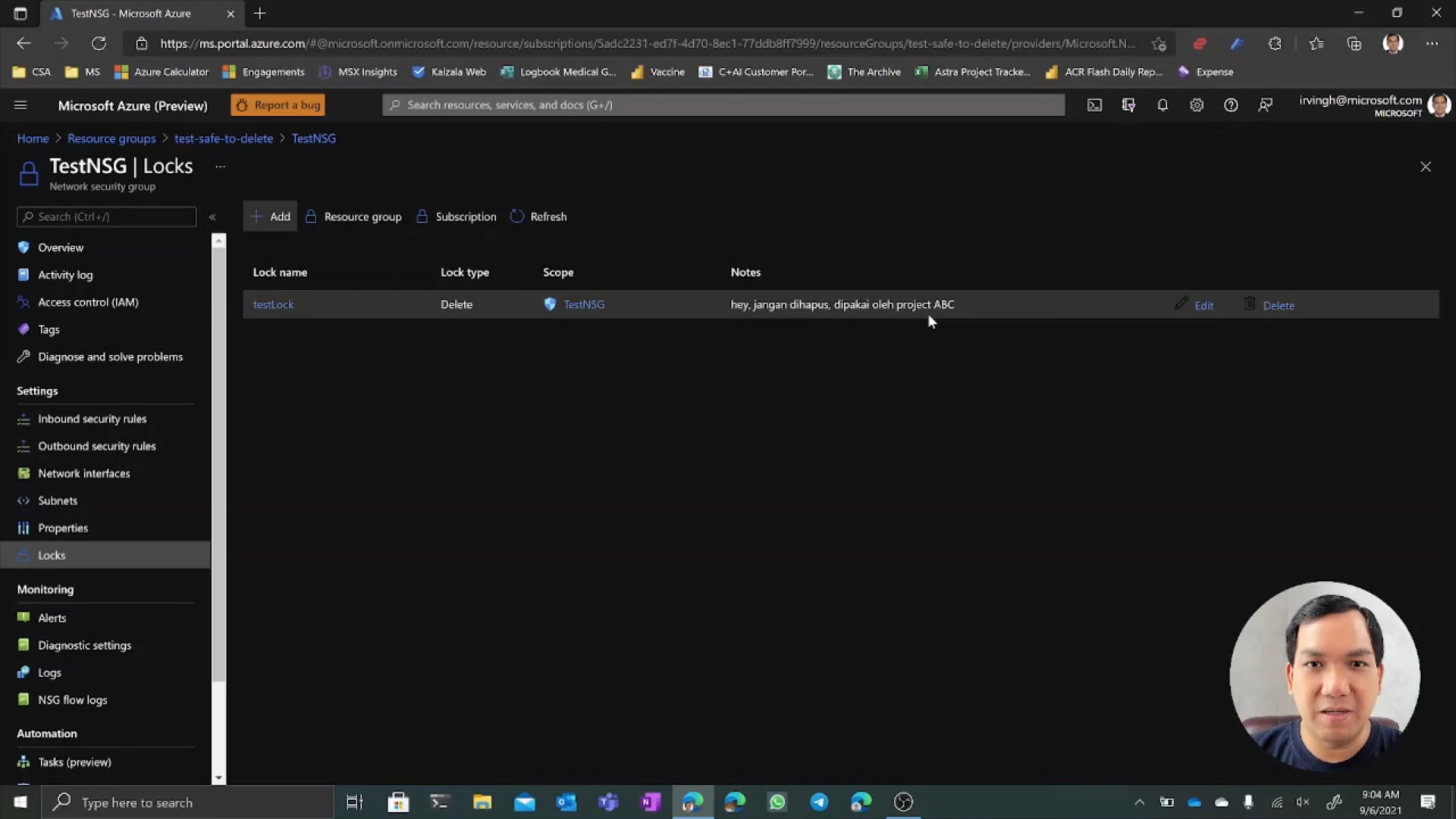This screenshot has height=819, width=1456.
Task: Go back in browser
Action: tap(24, 43)
